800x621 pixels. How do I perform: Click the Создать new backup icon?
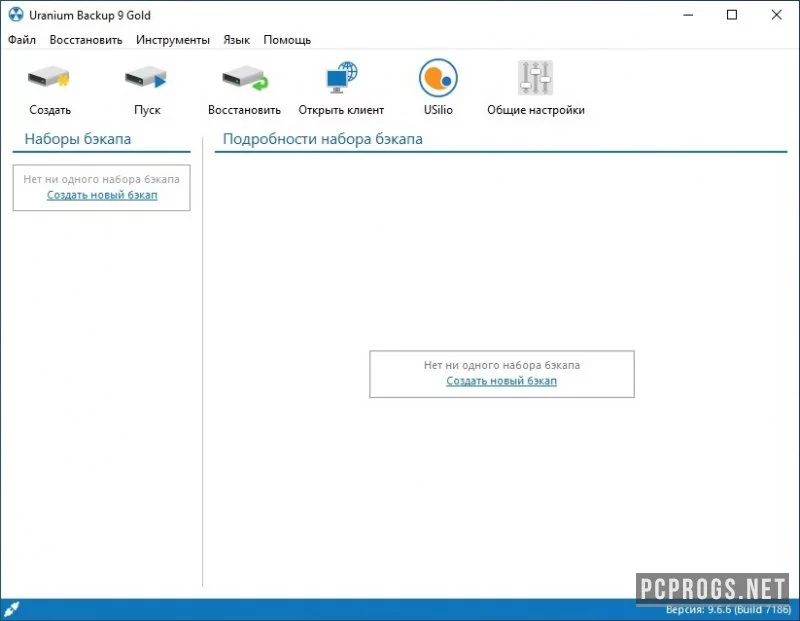(x=49, y=78)
